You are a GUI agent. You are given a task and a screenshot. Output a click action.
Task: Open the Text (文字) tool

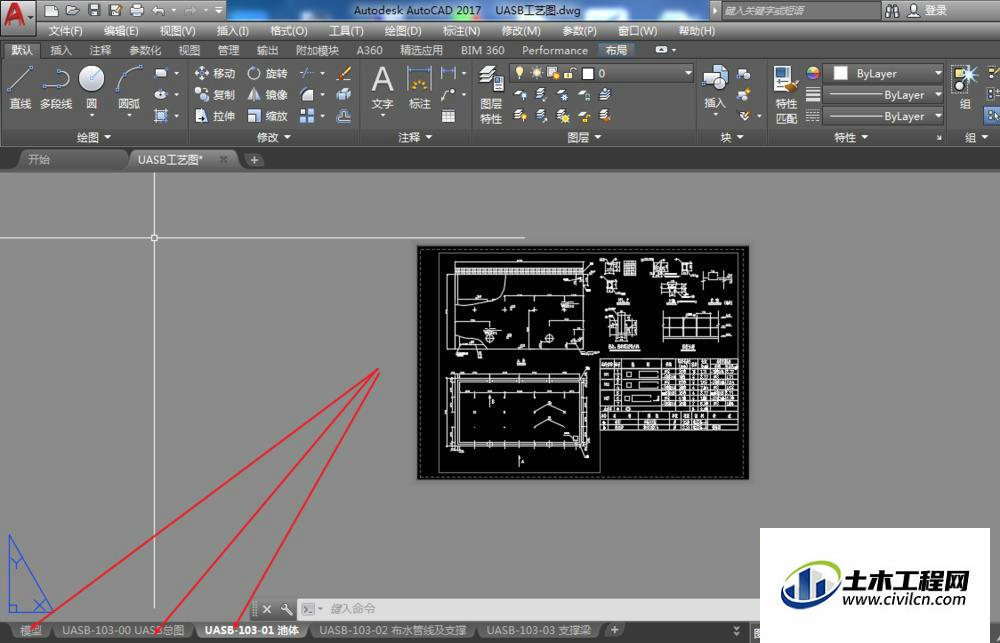[382, 88]
